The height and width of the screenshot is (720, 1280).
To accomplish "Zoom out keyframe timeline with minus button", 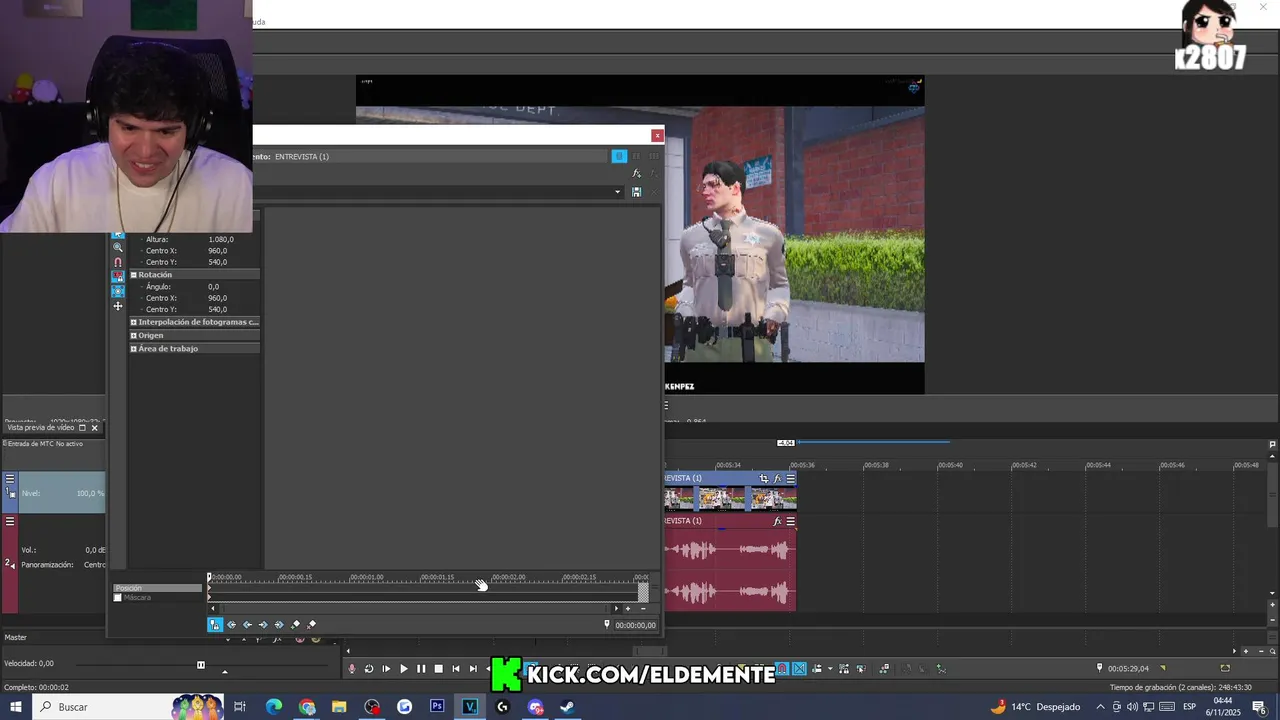I will pyautogui.click(x=643, y=609).
